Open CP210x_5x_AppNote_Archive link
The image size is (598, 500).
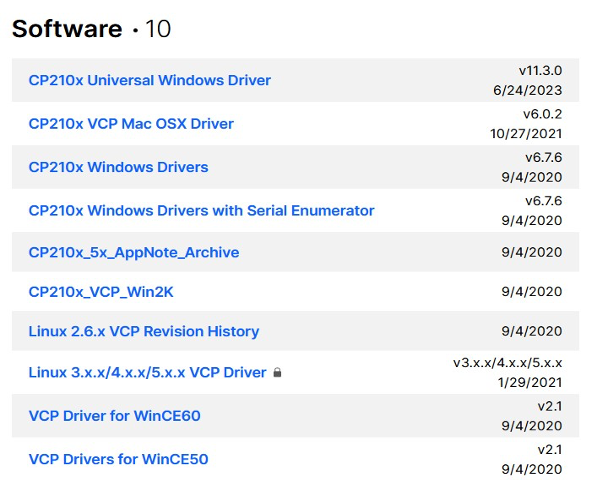tap(134, 252)
